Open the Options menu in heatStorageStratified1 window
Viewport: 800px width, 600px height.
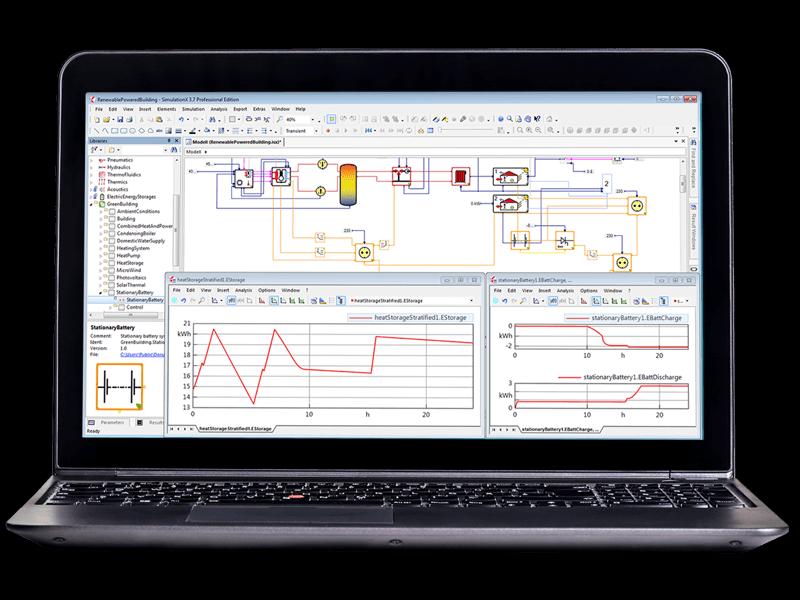point(267,290)
